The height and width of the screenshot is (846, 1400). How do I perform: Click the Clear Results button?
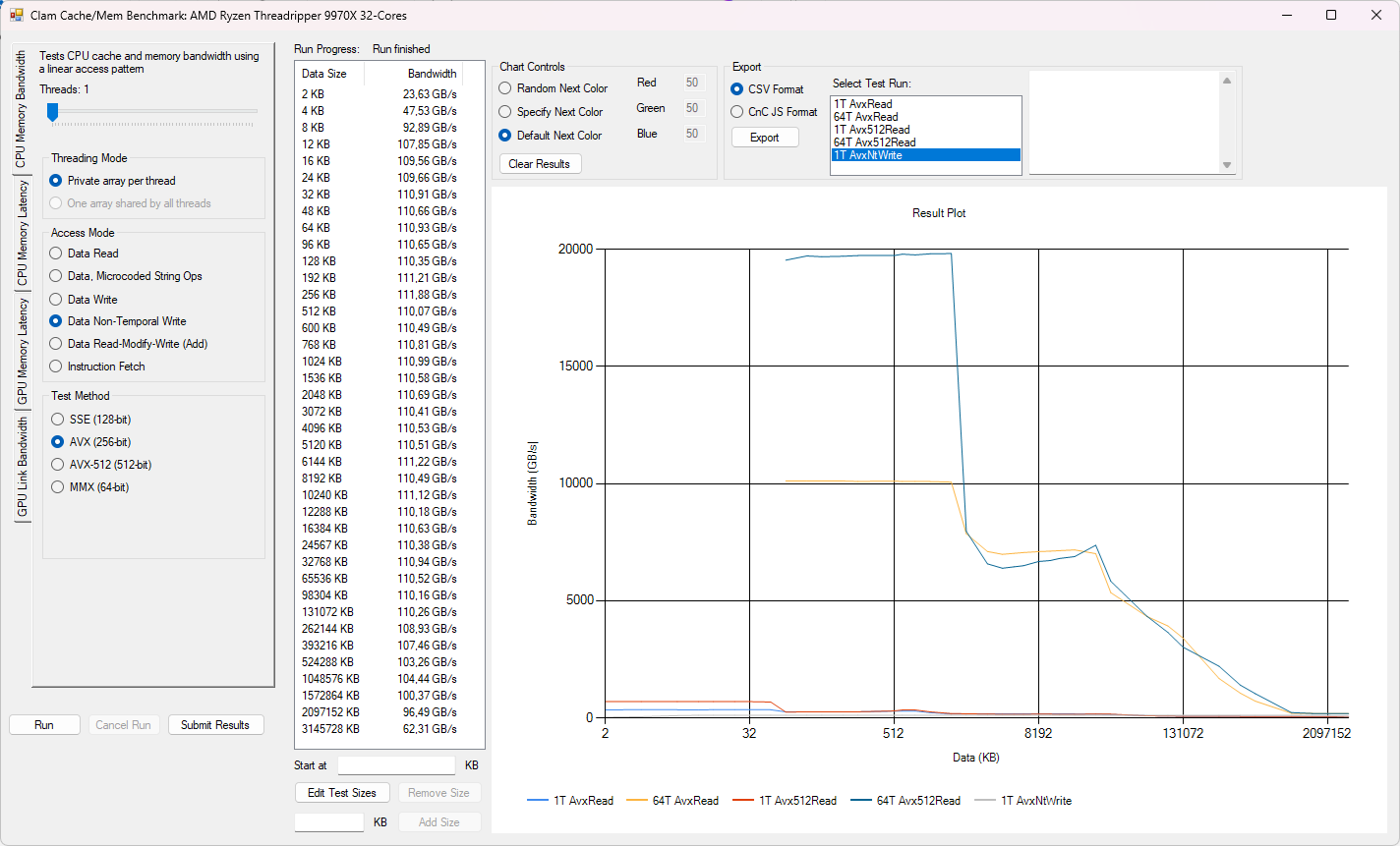[x=540, y=164]
